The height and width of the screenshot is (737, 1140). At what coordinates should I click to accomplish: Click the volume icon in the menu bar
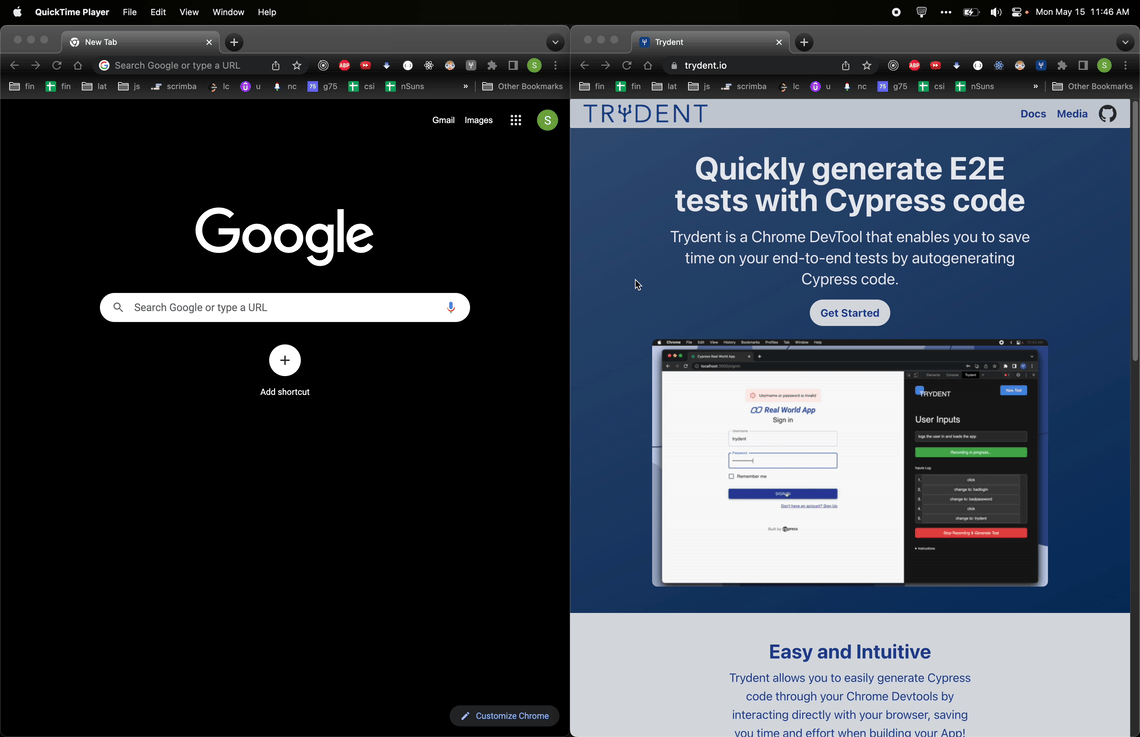[995, 12]
